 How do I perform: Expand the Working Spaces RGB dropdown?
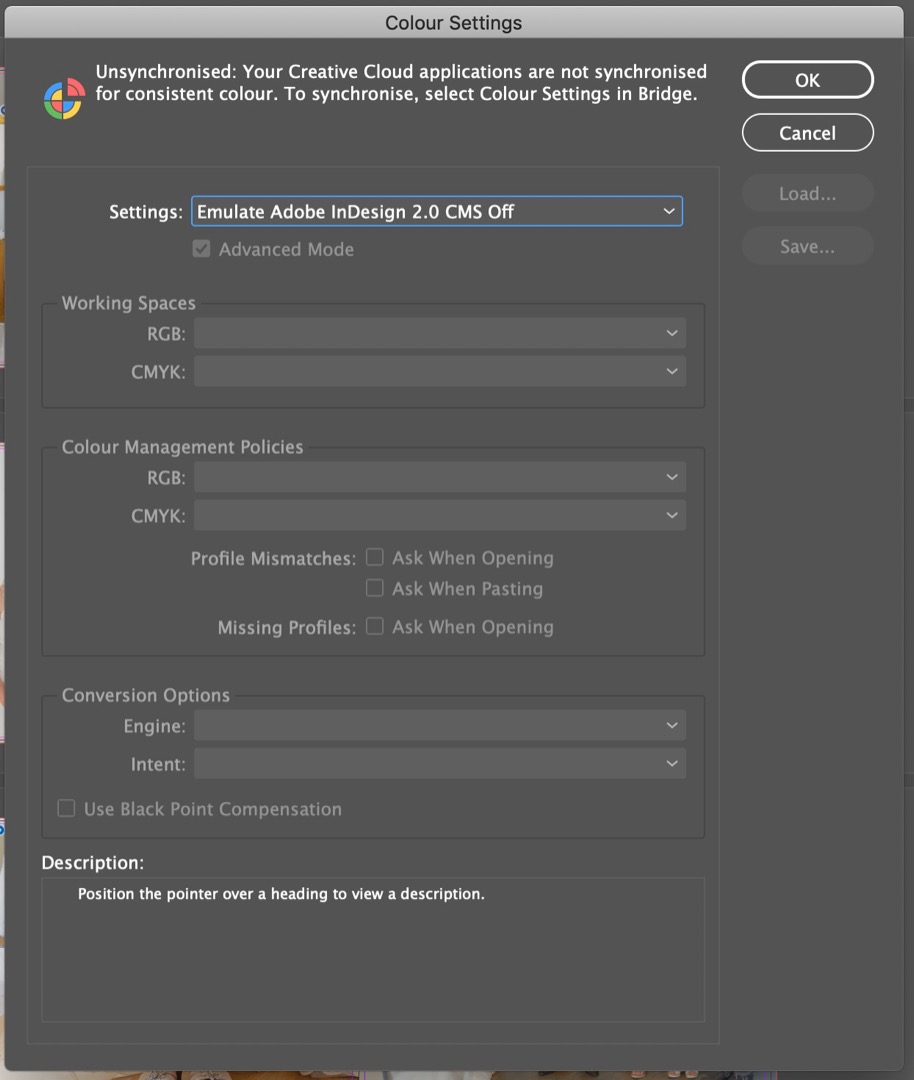coord(440,334)
